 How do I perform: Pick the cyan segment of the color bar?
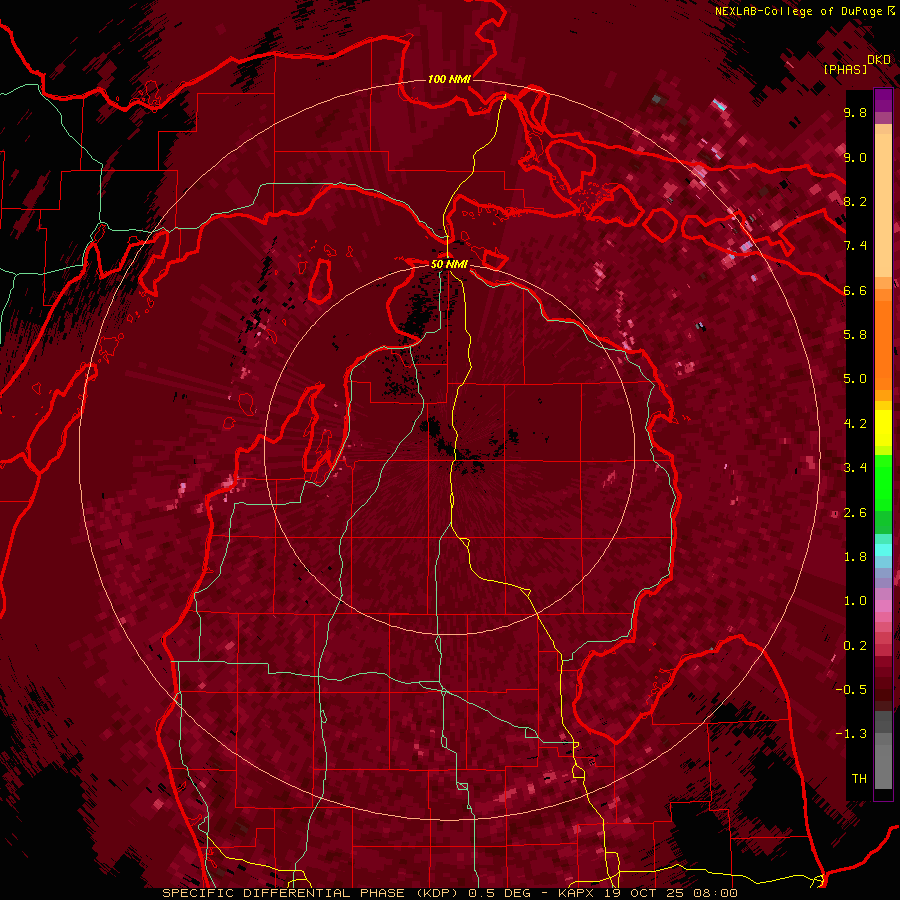click(883, 550)
